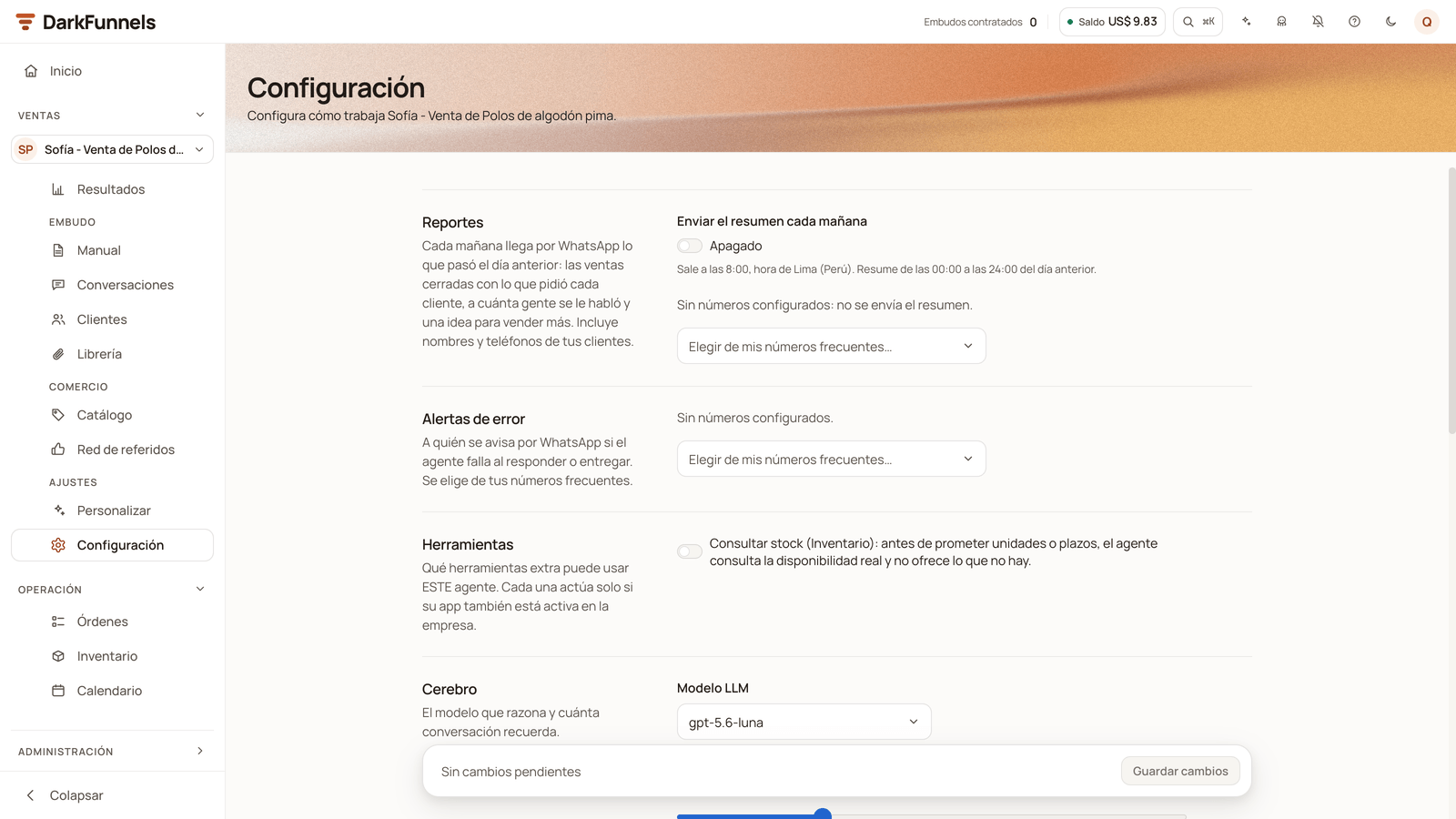Click the blue slider handle below Modelo LLM
Image resolution: width=1456 pixels, height=819 pixels.
pos(823,814)
